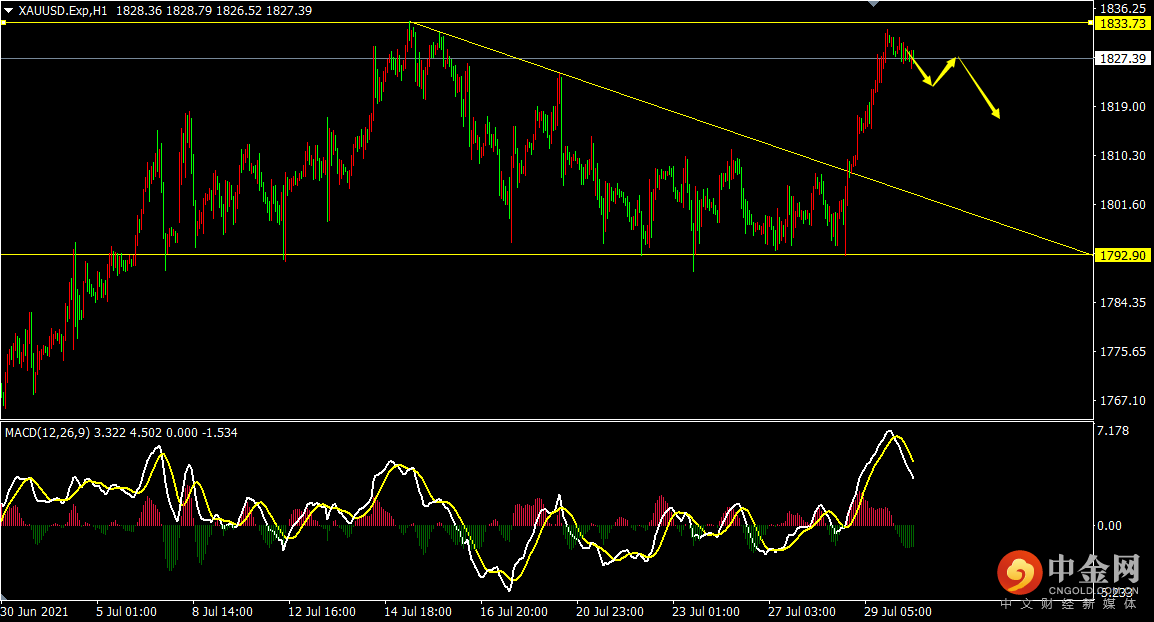The width and height of the screenshot is (1154, 622).
Task: Click the 12 Jul 16:00 time label
Action: coord(322,612)
